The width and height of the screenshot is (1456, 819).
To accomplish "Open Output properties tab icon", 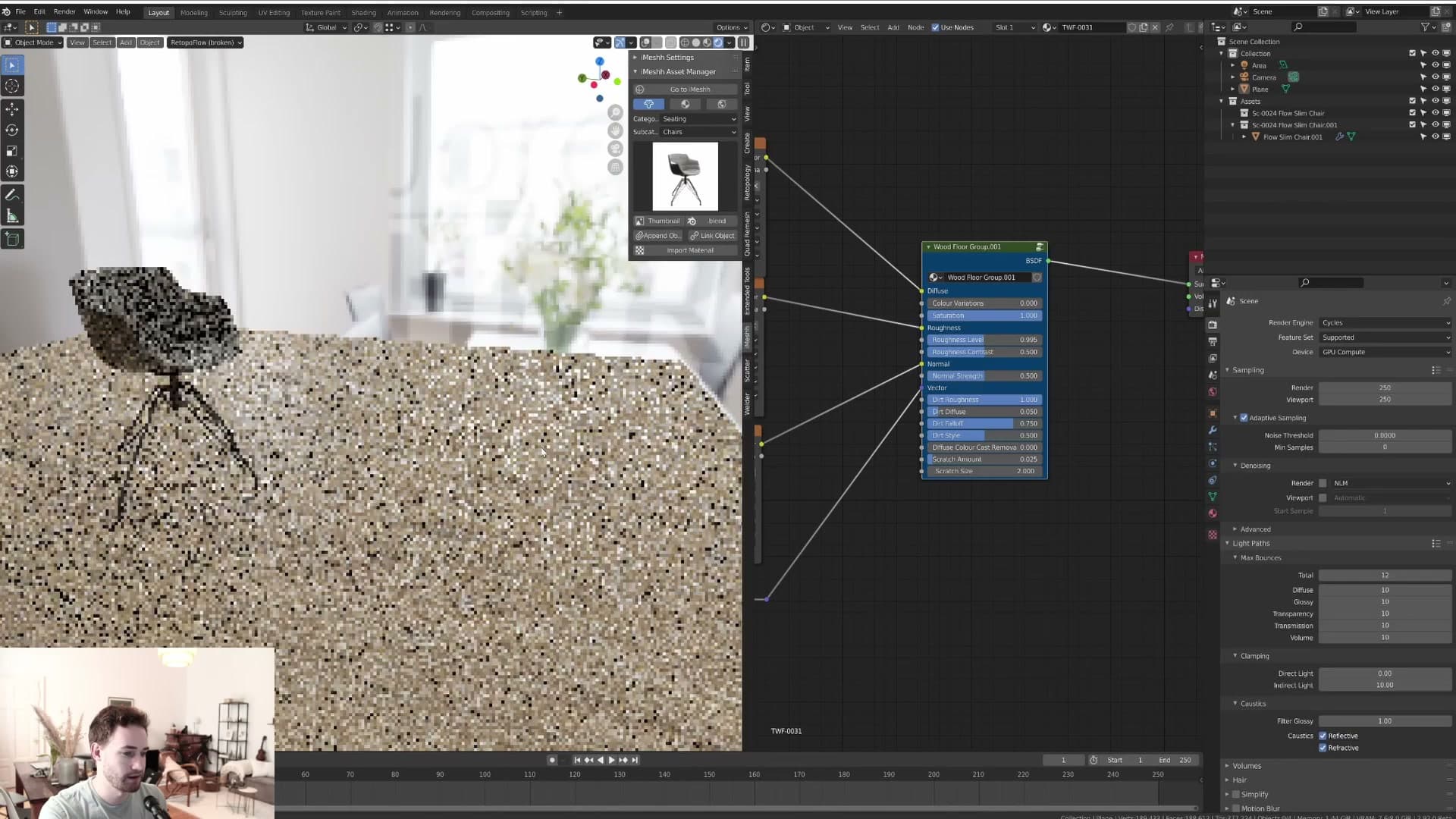I will (1213, 341).
